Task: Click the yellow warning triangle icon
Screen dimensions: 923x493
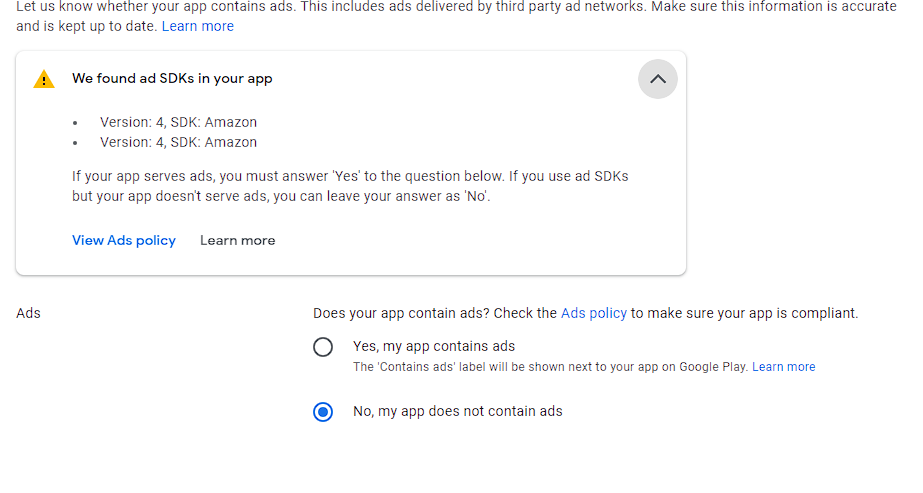Action: click(44, 79)
